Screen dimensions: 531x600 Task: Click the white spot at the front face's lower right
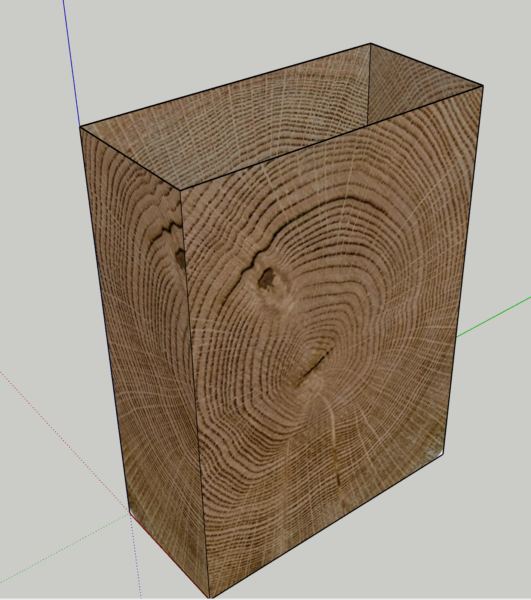pyautogui.click(x=434, y=453)
